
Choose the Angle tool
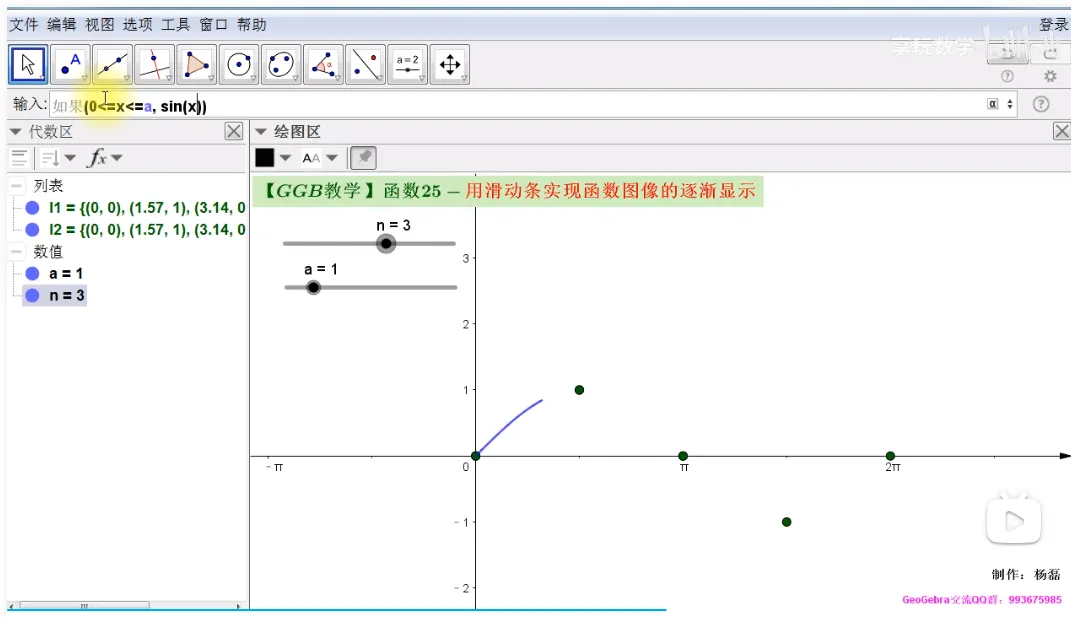(323, 65)
